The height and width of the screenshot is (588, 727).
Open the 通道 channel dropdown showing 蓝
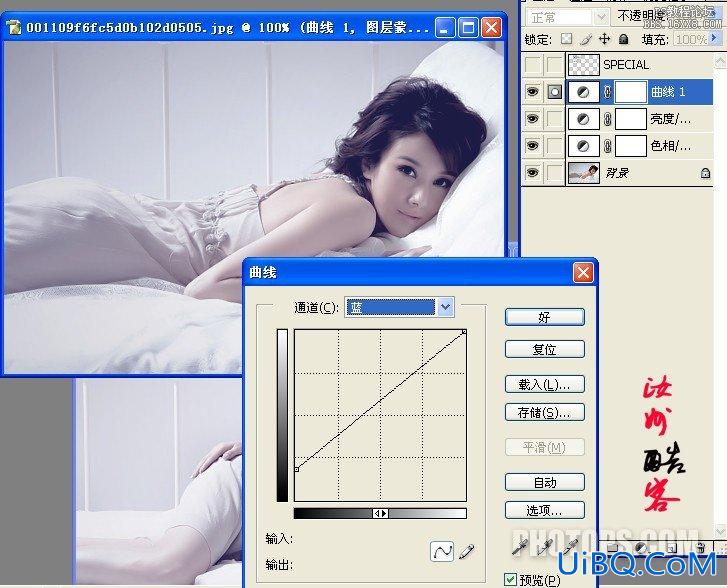[x=399, y=307]
